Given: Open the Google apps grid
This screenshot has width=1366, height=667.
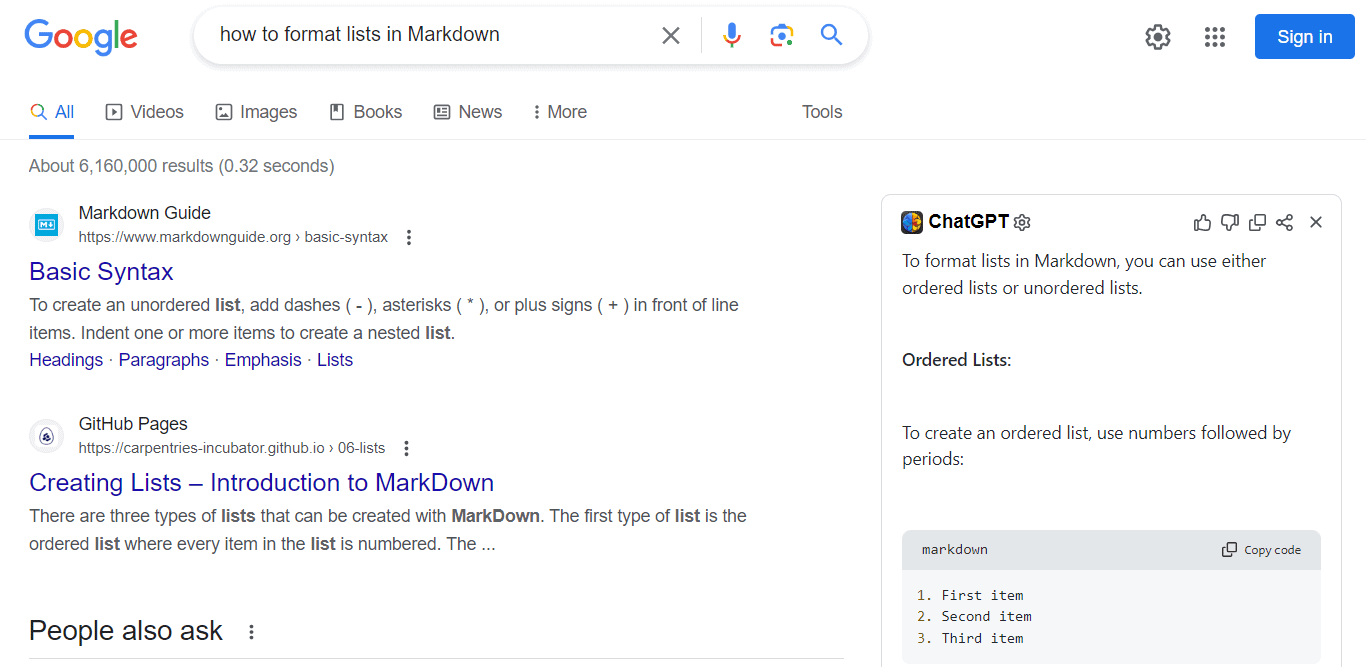Looking at the screenshot, I should pyautogui.click(x=1215, y=37).
